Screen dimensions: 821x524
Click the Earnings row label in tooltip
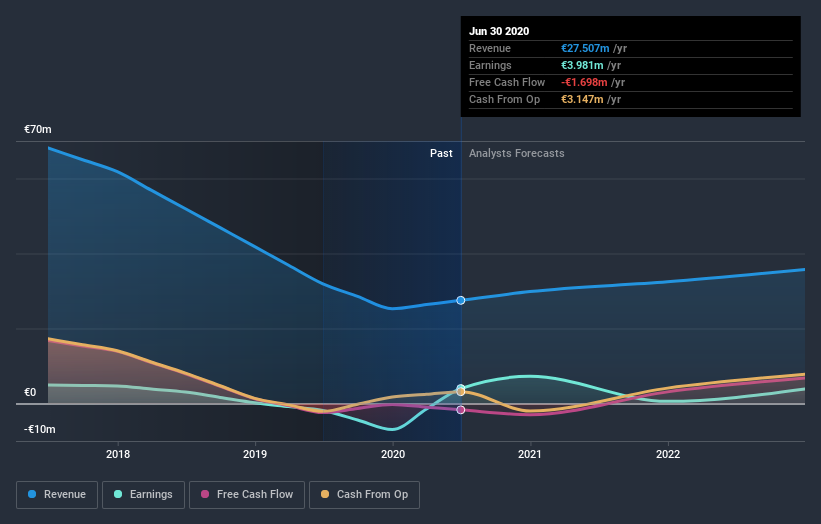490,65
